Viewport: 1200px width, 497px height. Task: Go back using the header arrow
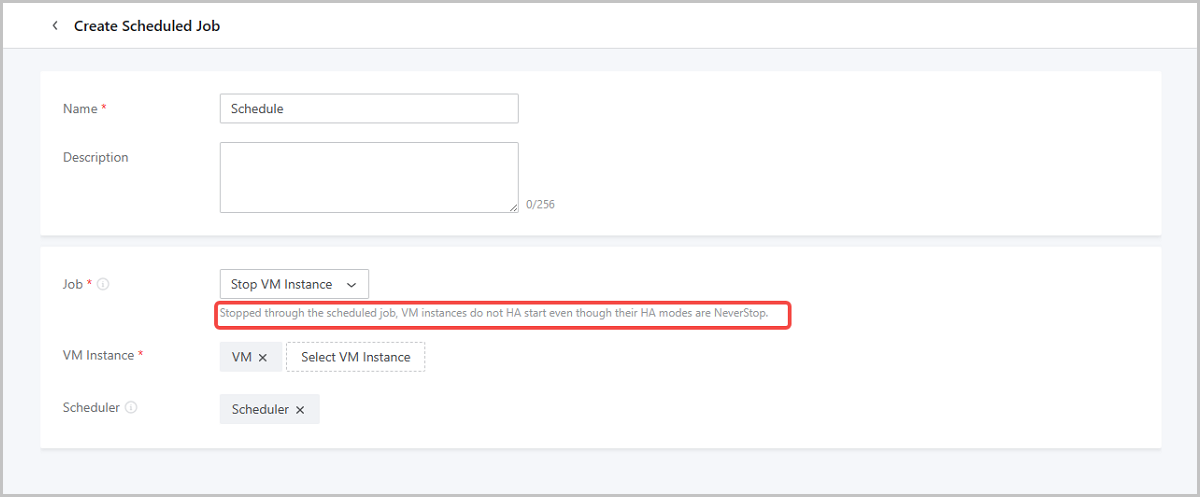point(55,26)
